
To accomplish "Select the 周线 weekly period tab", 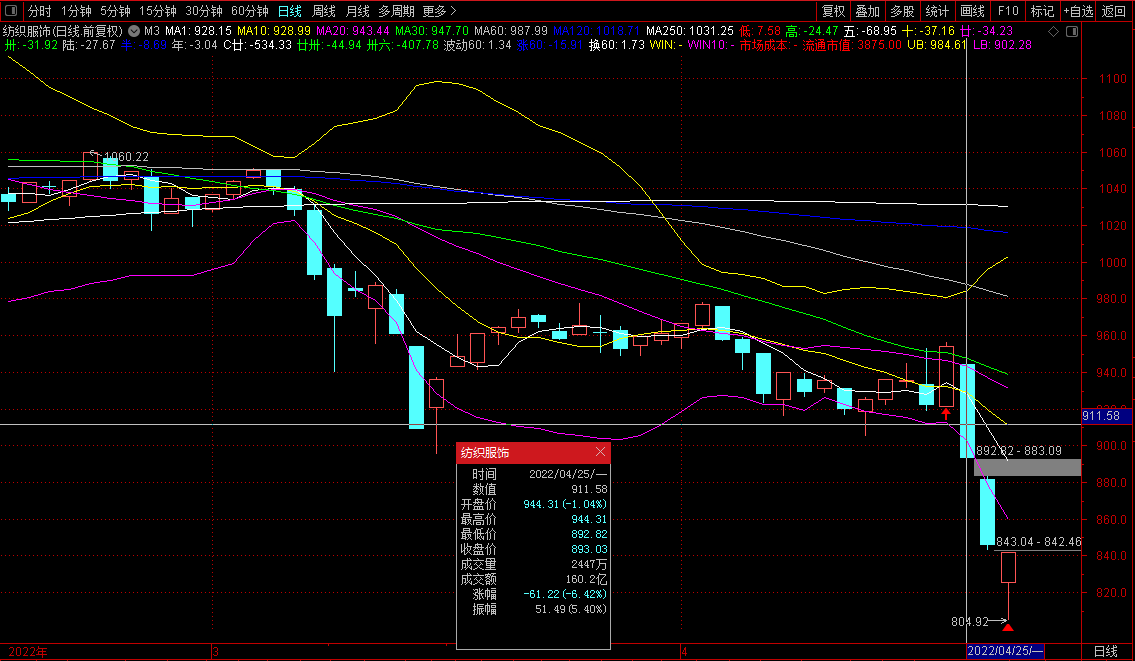I will pyautogui.click(x=324, y=11).
